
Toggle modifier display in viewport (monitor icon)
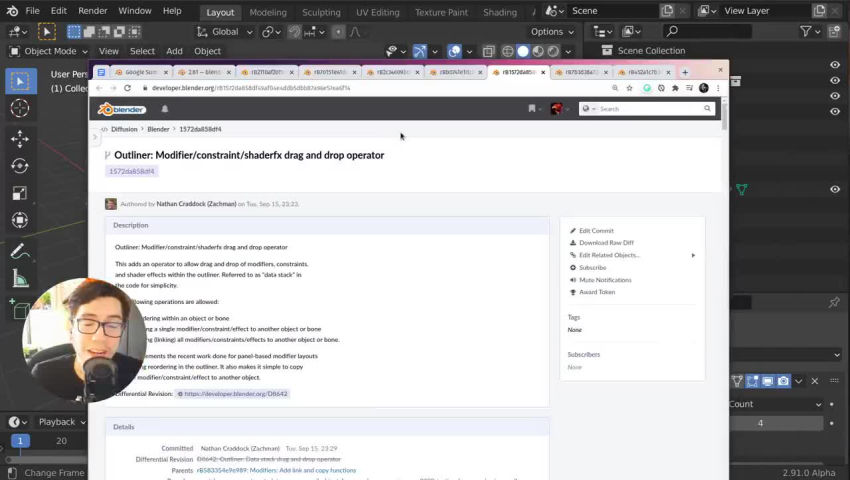click(768, 381)
